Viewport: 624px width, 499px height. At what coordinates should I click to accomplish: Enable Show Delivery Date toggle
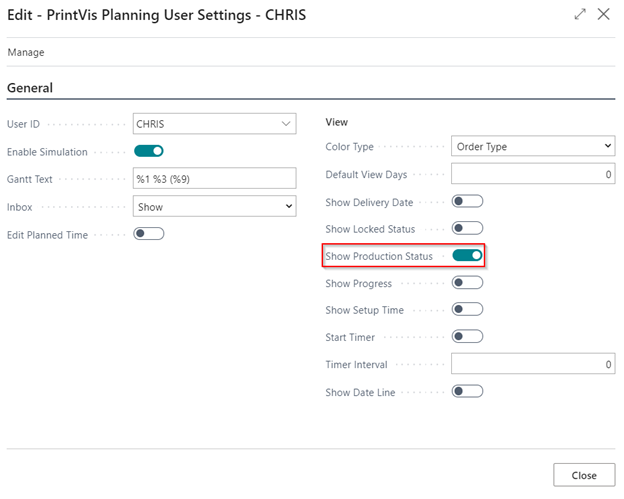(x=468, y=201)
